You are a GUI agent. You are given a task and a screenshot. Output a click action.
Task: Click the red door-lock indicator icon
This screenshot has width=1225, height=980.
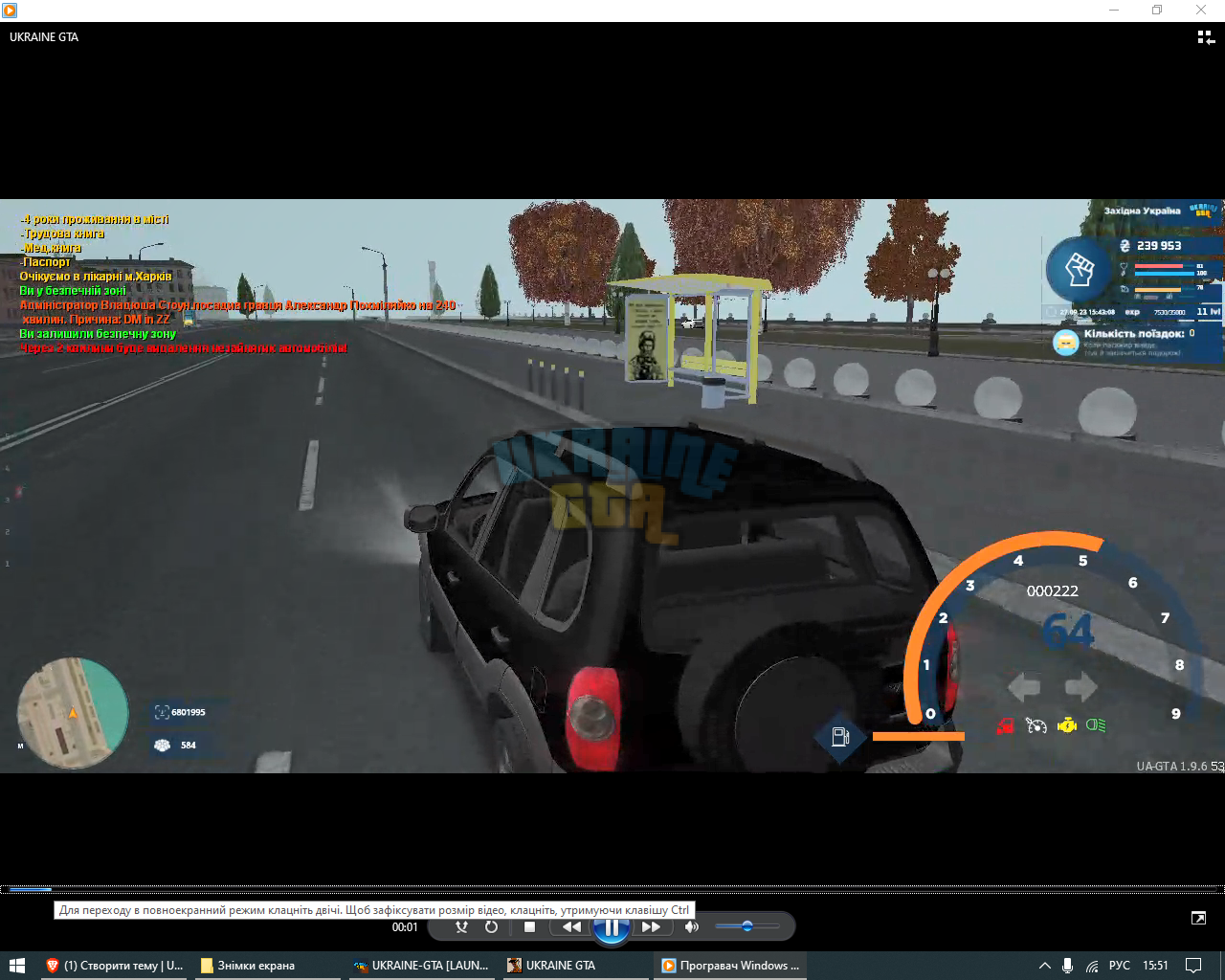pyautogui.click(x=1005, y=725)
